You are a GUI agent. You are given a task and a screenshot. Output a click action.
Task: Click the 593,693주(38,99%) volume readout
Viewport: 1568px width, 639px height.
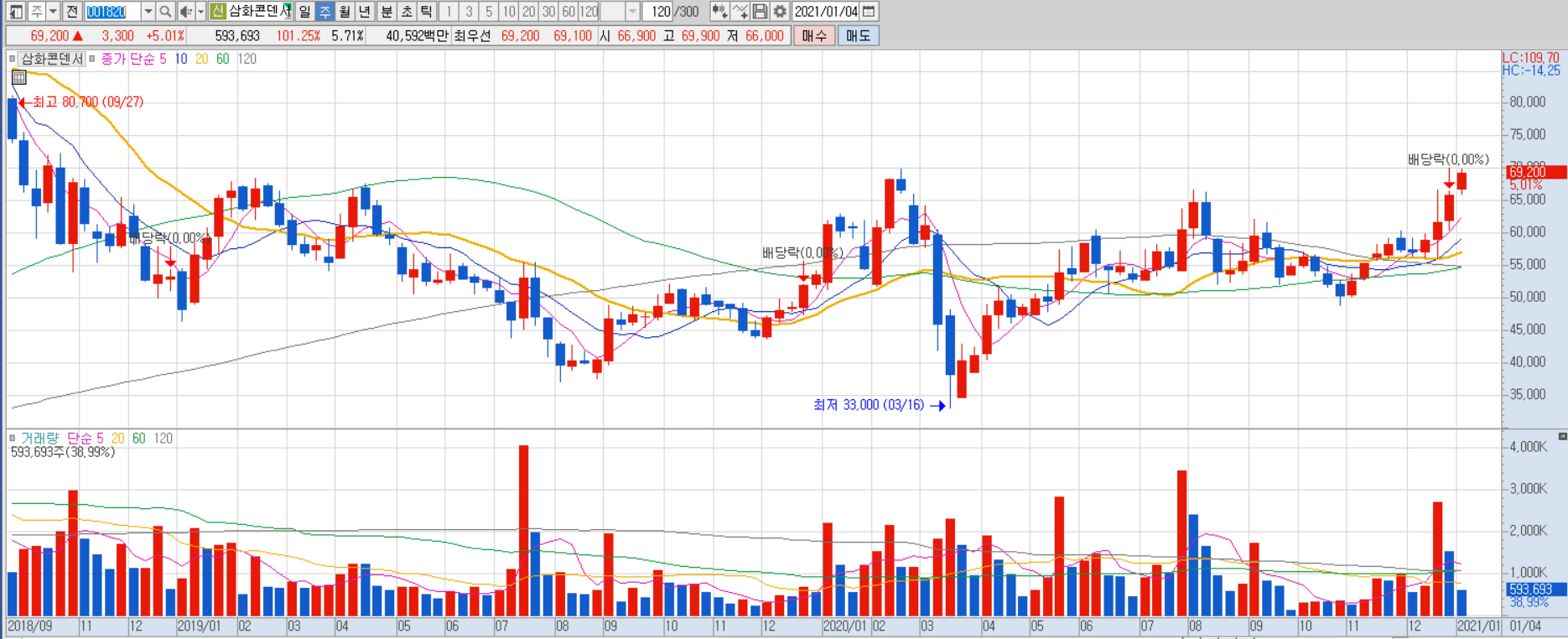(63, 452)
